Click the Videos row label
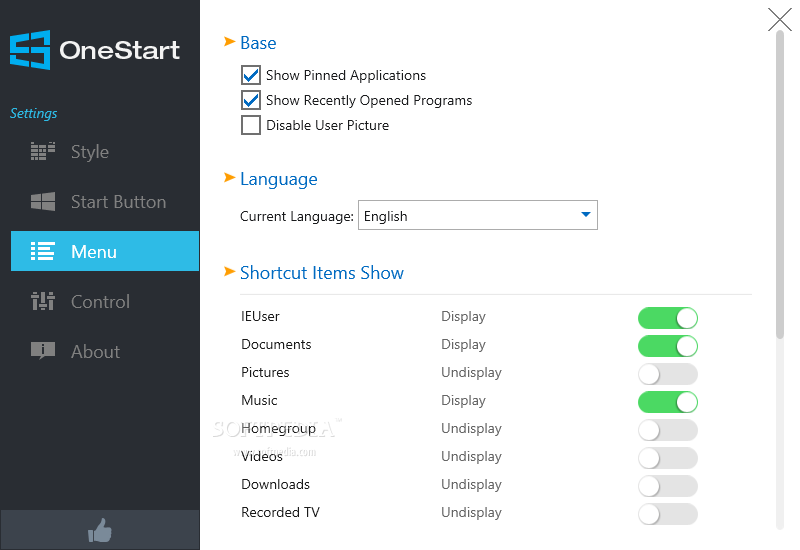 (x=262, y=457)
